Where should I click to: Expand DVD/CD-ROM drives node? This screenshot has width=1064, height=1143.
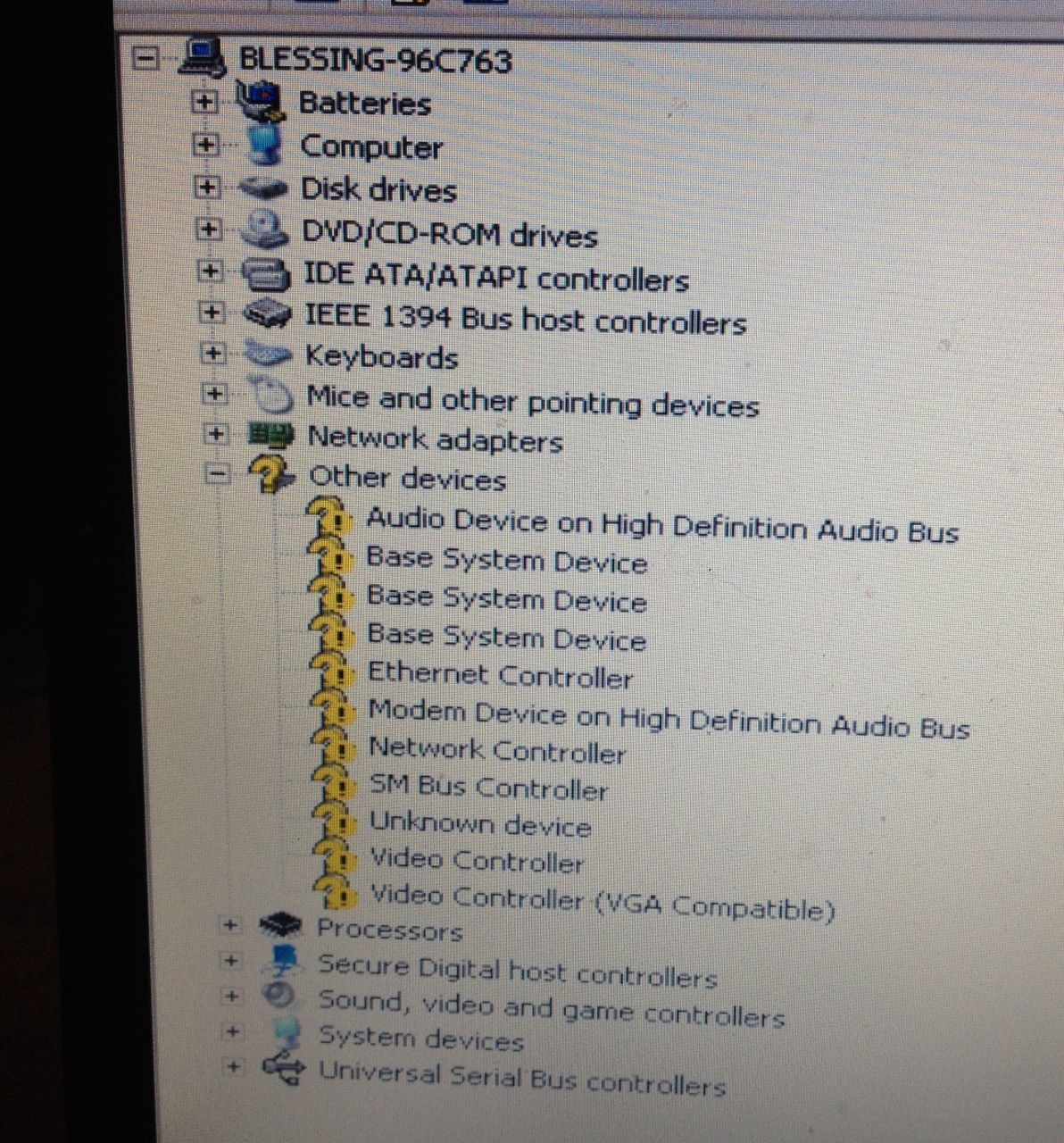click(x=208, y=229)
